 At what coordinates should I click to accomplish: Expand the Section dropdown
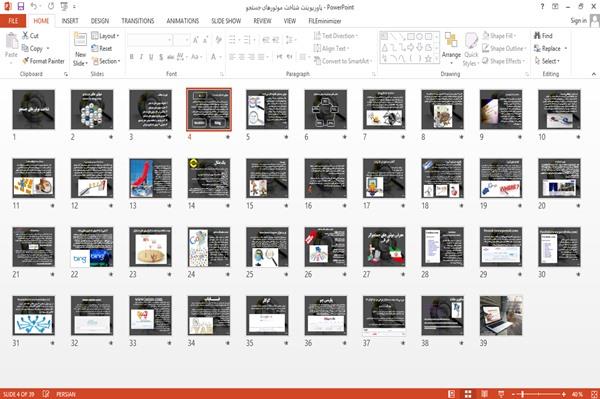coord(106,61)
